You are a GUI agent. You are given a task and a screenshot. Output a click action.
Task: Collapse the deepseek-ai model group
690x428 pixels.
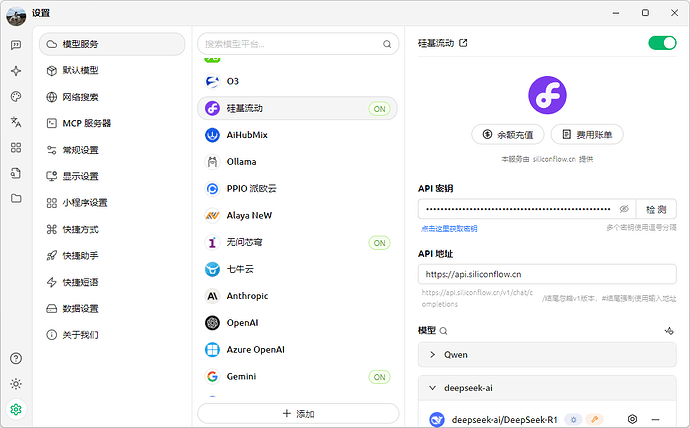tap(547, 388)
